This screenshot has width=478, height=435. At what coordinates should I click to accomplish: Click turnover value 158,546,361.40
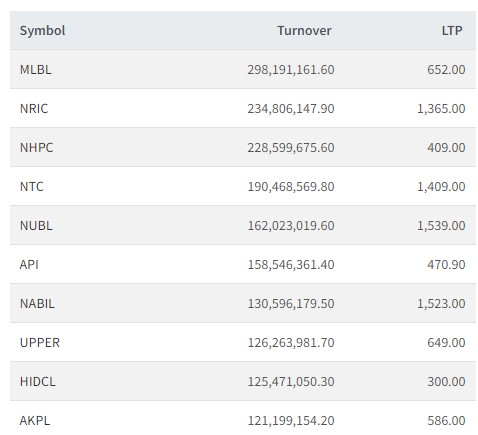point(291,265)
